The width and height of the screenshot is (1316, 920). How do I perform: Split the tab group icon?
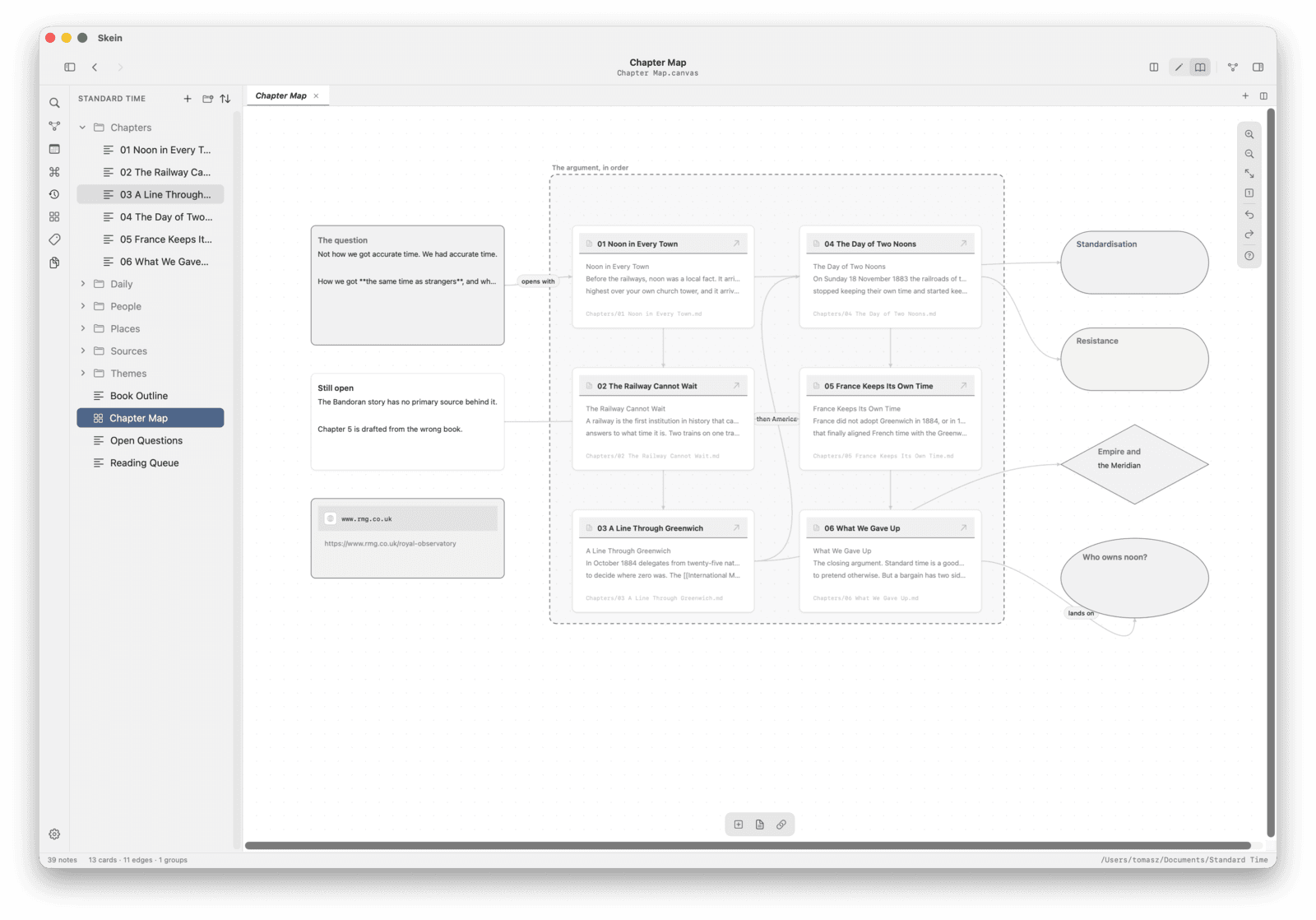pos(1263,96)
